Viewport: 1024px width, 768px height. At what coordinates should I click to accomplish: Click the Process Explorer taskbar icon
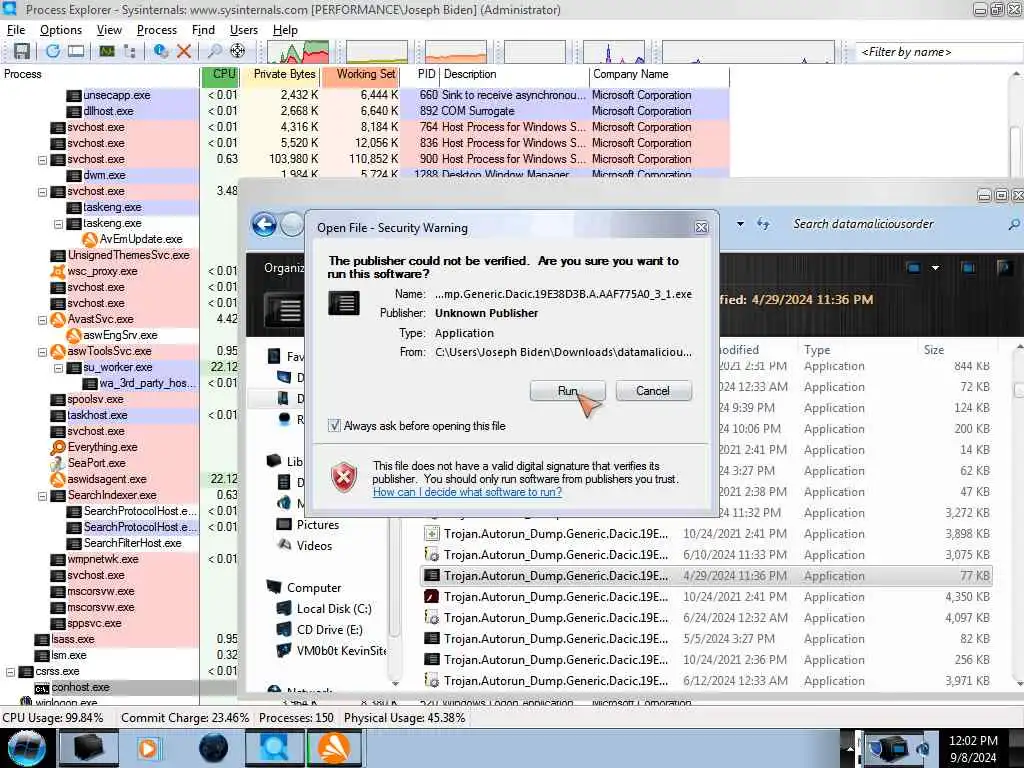(x=274, y=748)
